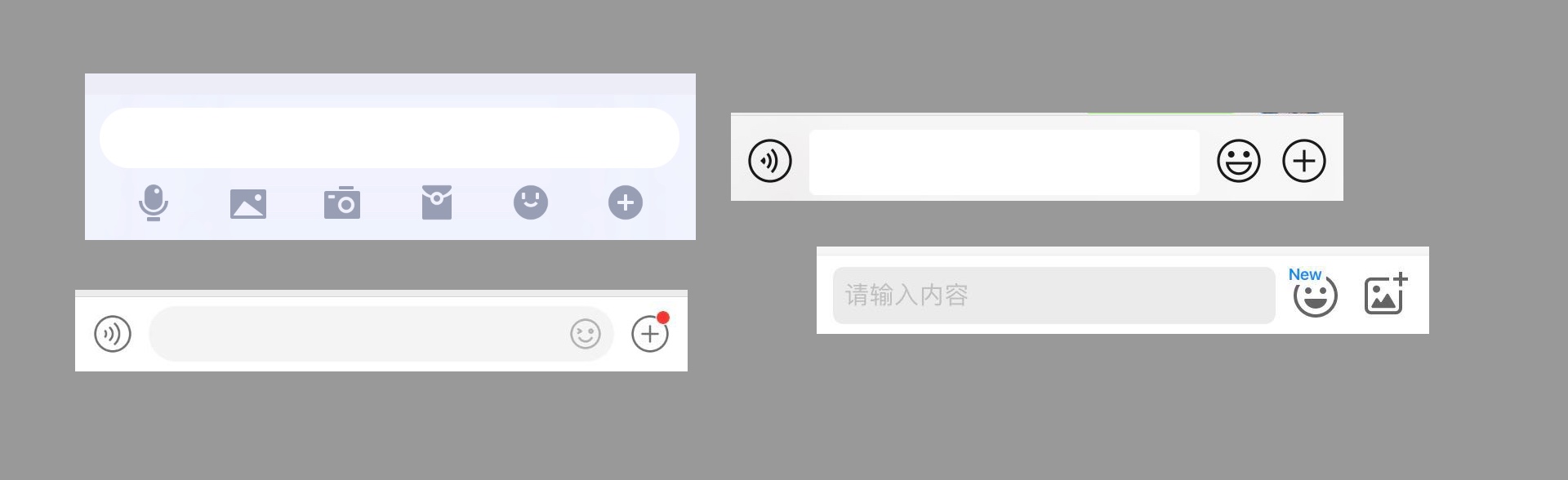This screenshot has width=1568, height=480.
Task: Click the red notification dot on the plus
Action: [x=663, y=318]
